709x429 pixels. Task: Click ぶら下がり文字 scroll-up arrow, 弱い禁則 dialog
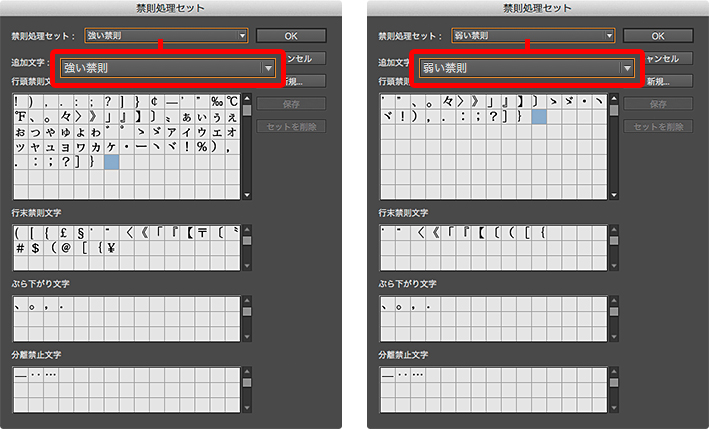click(x=614, y=301)
